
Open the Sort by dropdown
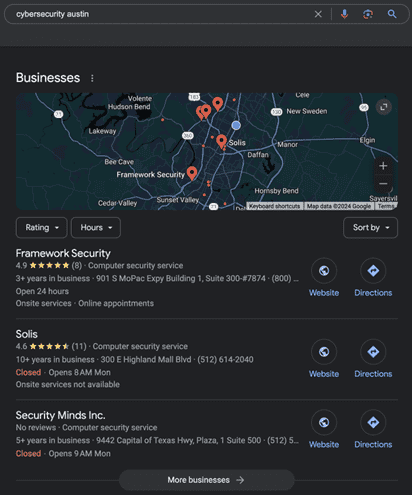tap(370, 228)
